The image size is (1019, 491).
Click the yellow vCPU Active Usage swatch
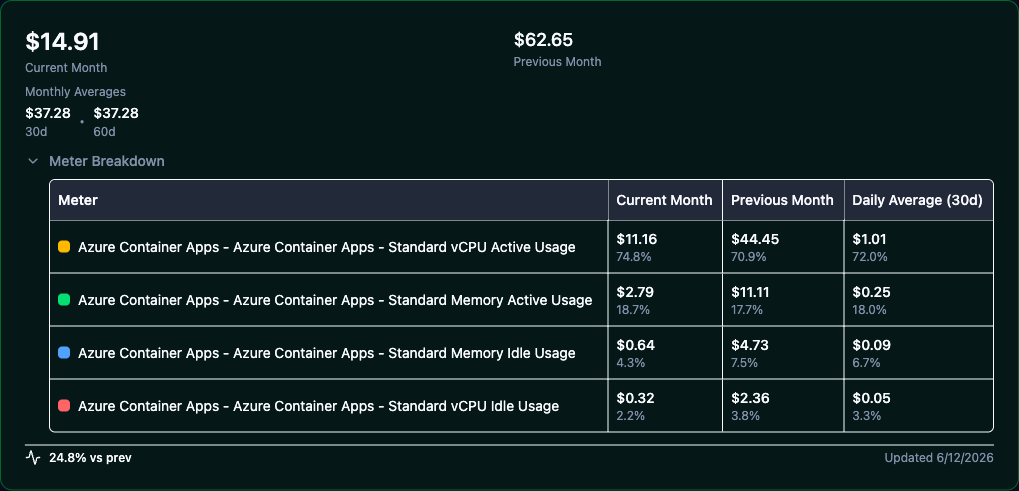point(64,247)
